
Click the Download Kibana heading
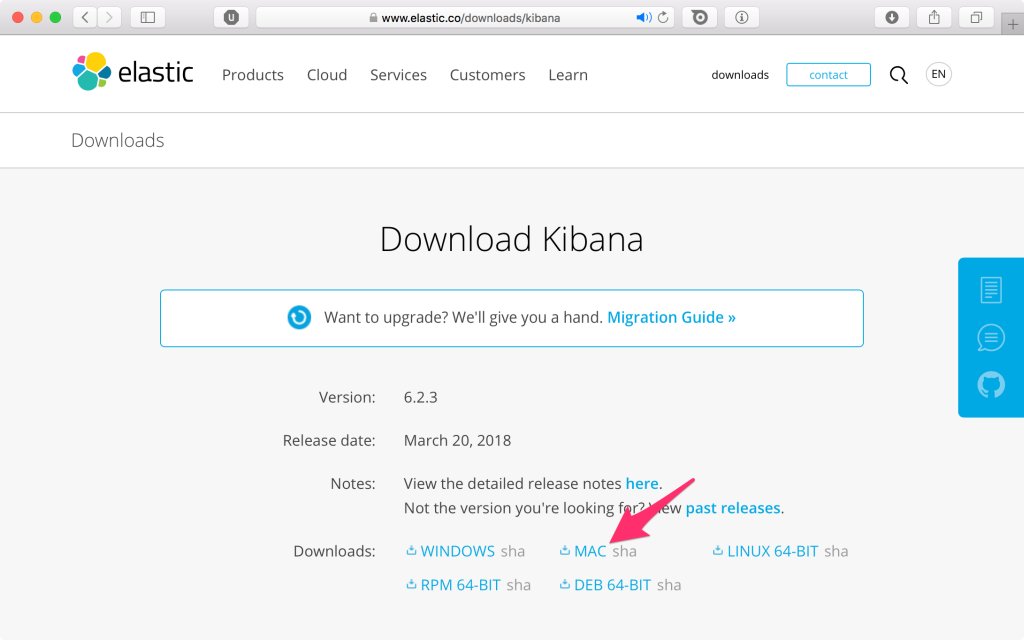pos(511,239)
